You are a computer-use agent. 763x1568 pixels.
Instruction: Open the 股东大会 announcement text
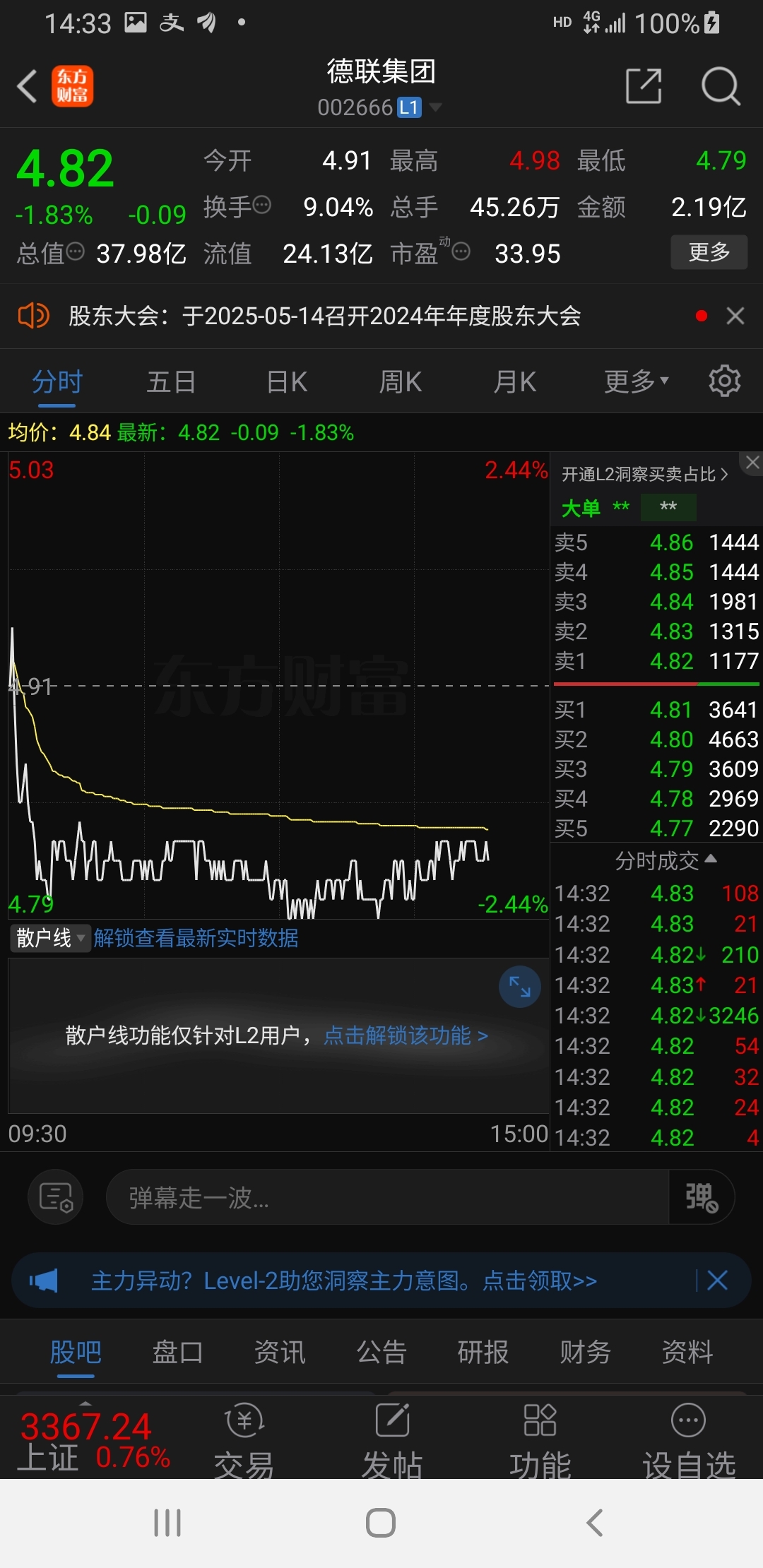coord(325,316)
